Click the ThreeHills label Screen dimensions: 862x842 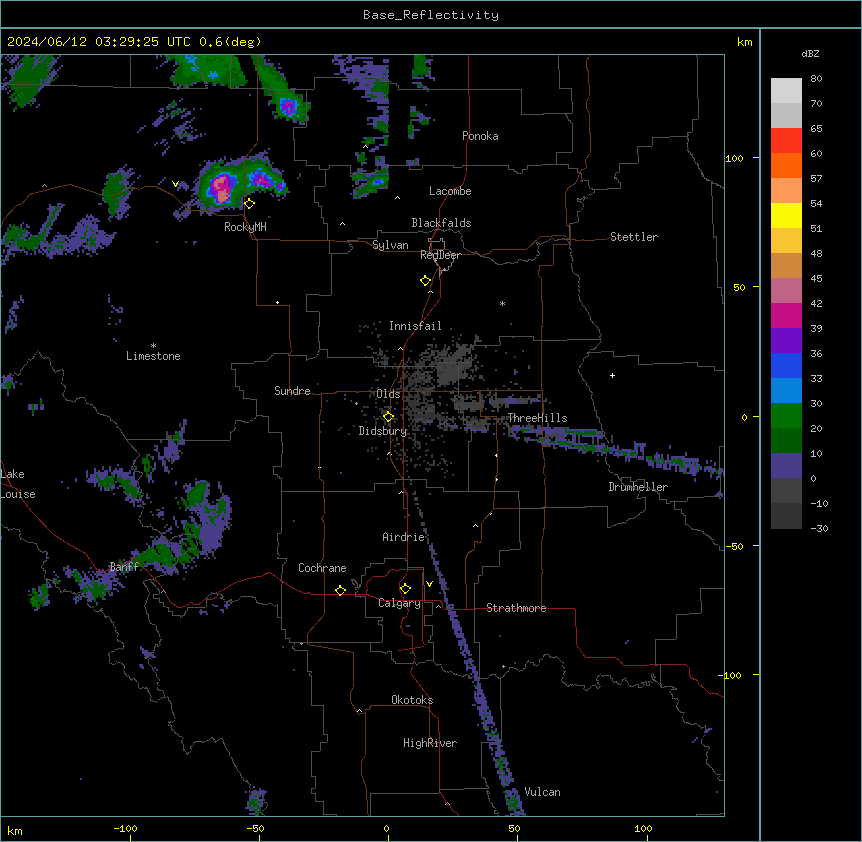(x=537, y=418)
